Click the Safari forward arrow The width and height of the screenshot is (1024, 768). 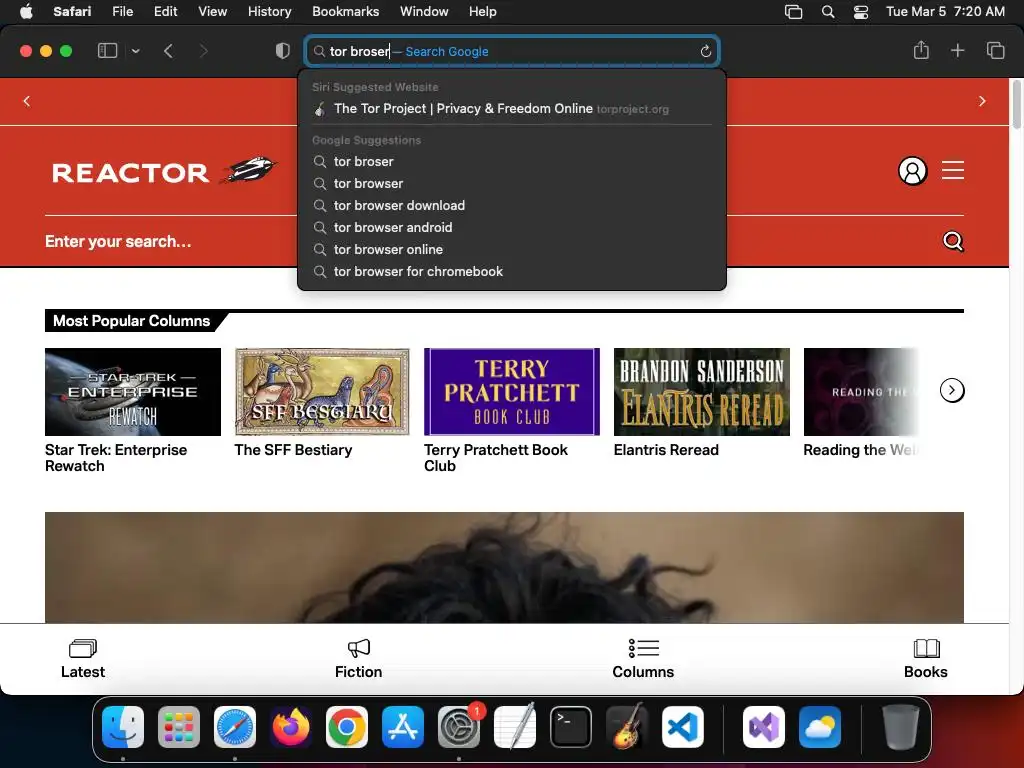click(x=203, y=51)
